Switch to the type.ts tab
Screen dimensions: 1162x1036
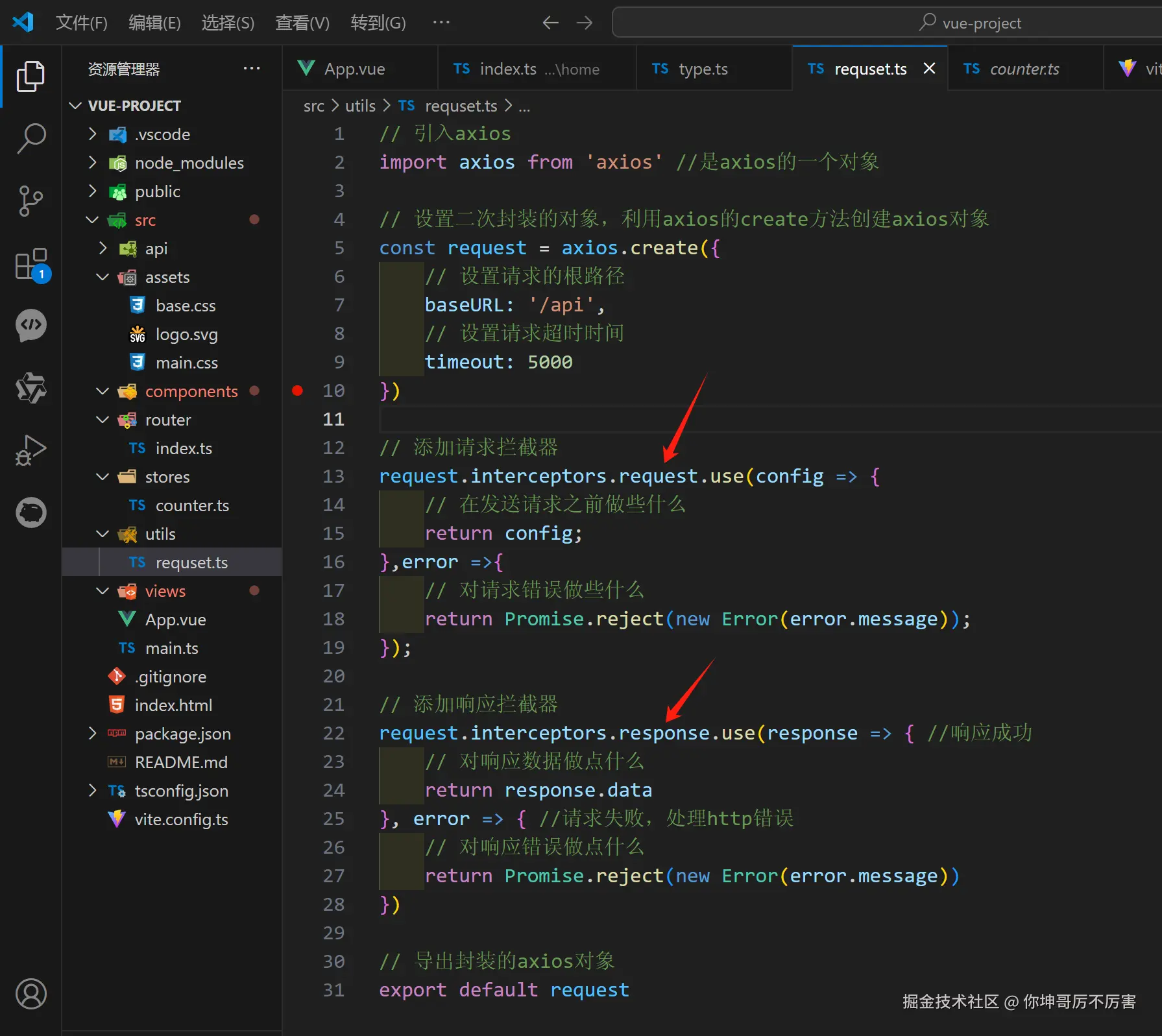(x=703, y=69)
